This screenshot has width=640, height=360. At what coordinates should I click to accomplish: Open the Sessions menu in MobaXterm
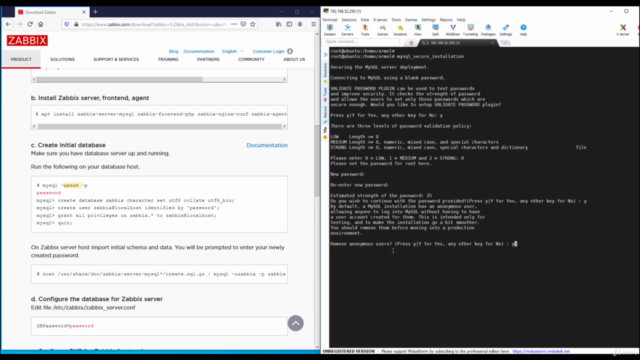pos(349,20)
